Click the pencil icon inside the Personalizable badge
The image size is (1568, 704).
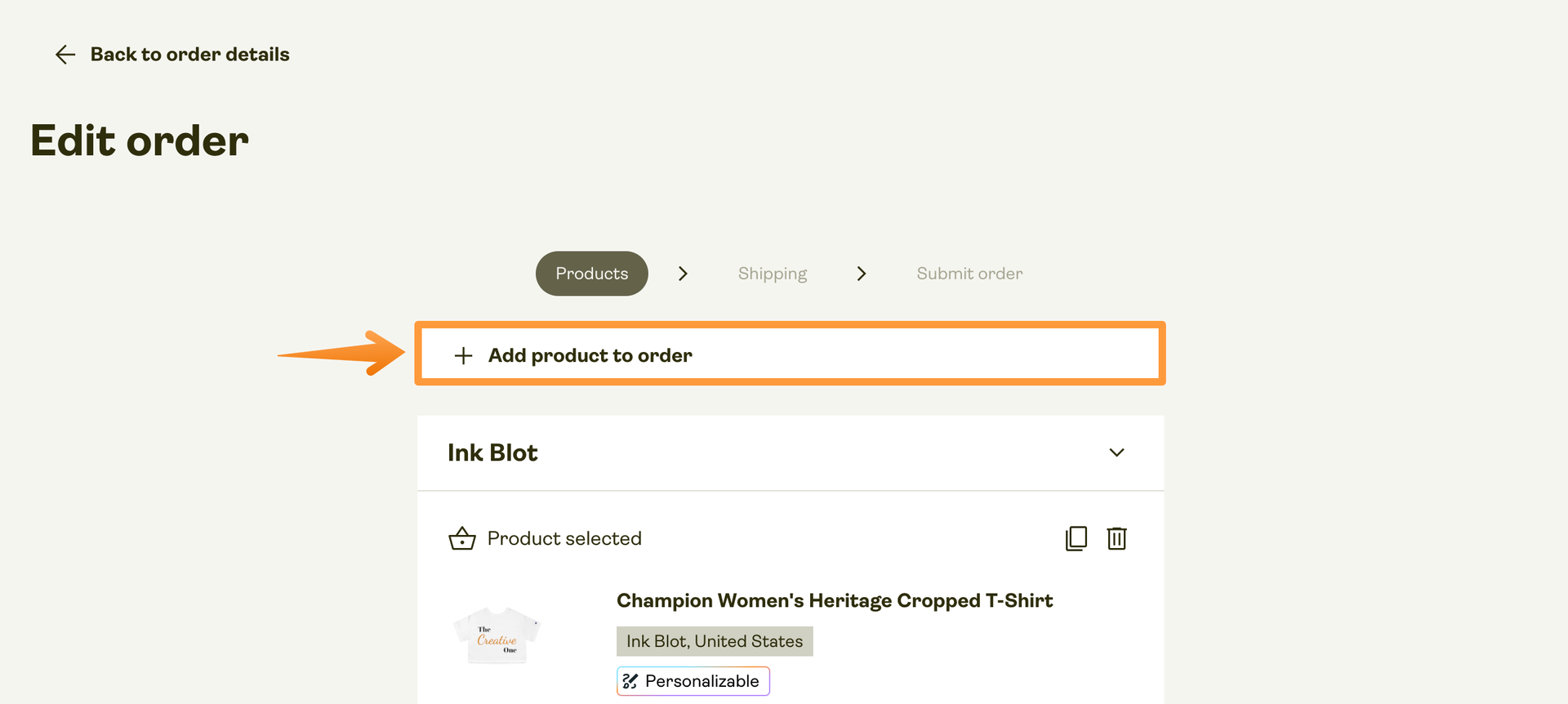630,680
